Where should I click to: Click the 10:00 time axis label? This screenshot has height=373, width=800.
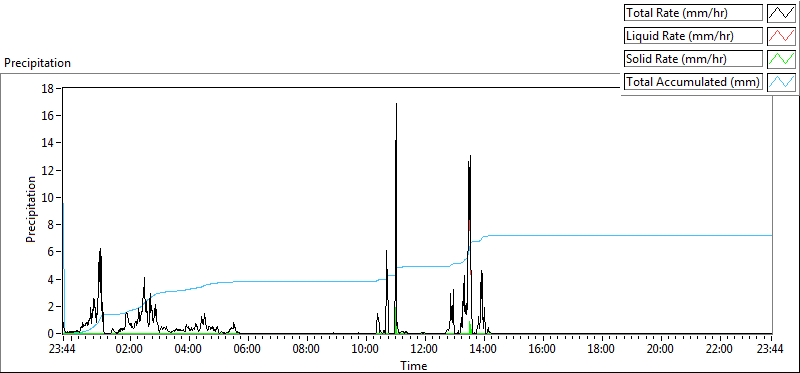pyautogui.click(x=366, y=350)
